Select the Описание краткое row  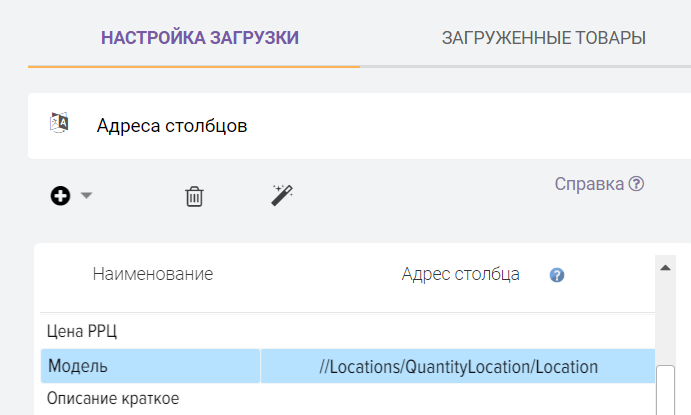coord(119,399)
